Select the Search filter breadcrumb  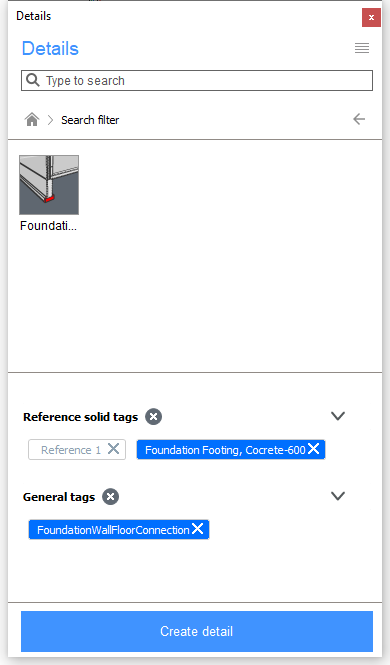pos(90,120)
